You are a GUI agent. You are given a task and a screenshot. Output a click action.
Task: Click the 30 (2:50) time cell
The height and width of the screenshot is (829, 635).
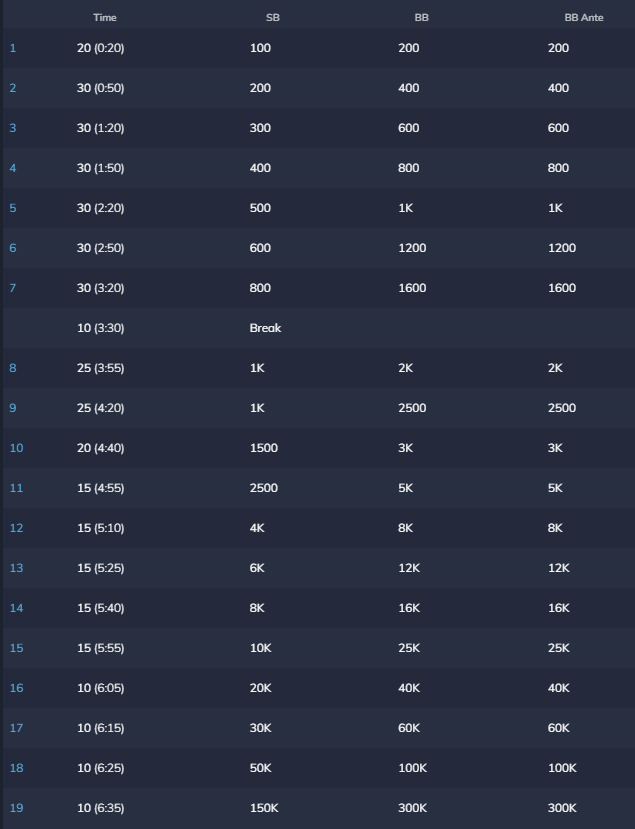[100, 248]
